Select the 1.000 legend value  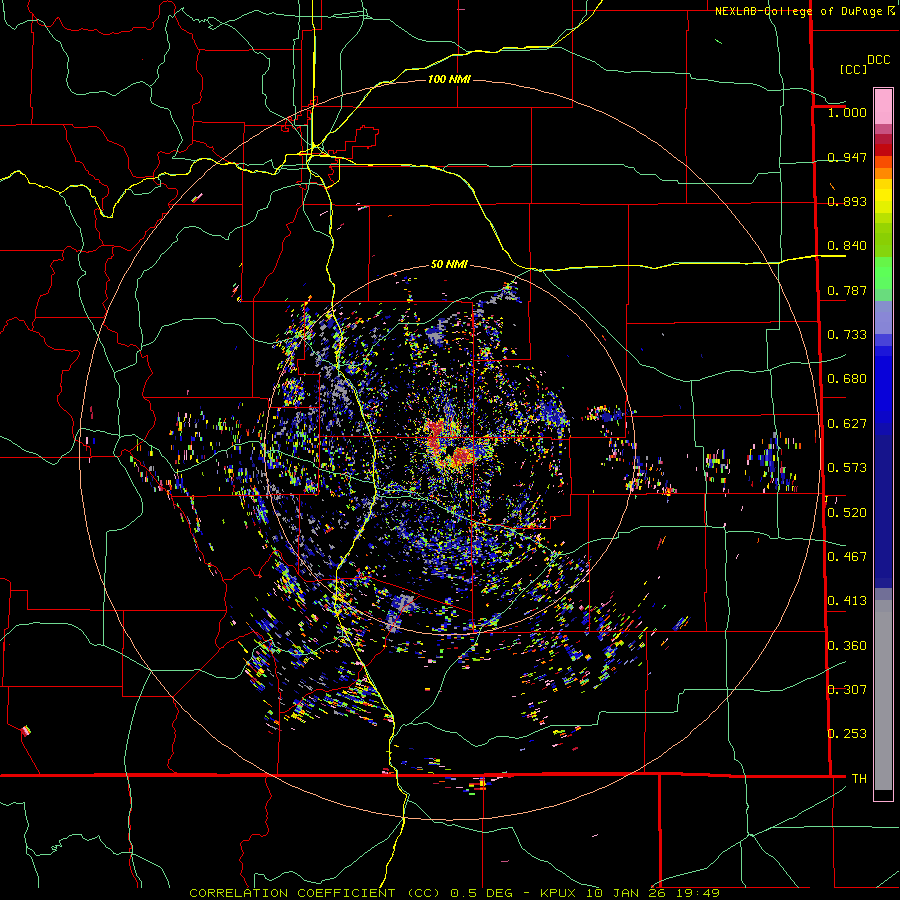click(x=847, y=112)
